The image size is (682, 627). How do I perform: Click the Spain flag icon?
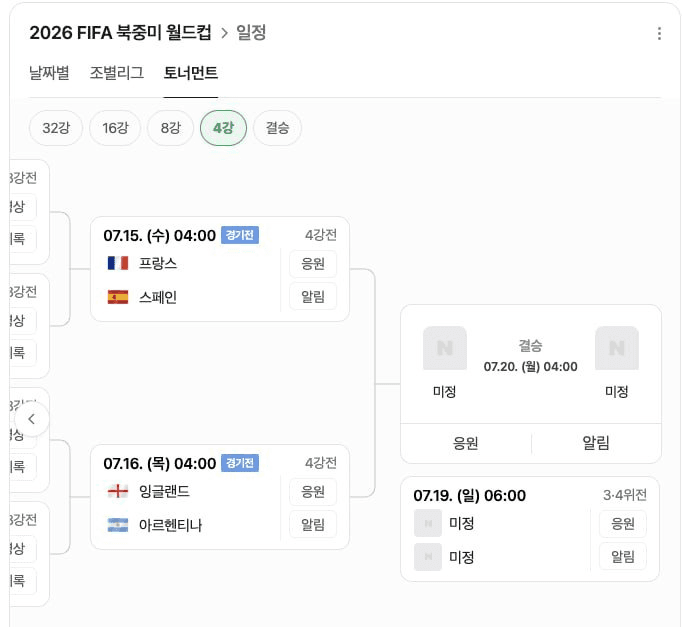tap(118, 297)
